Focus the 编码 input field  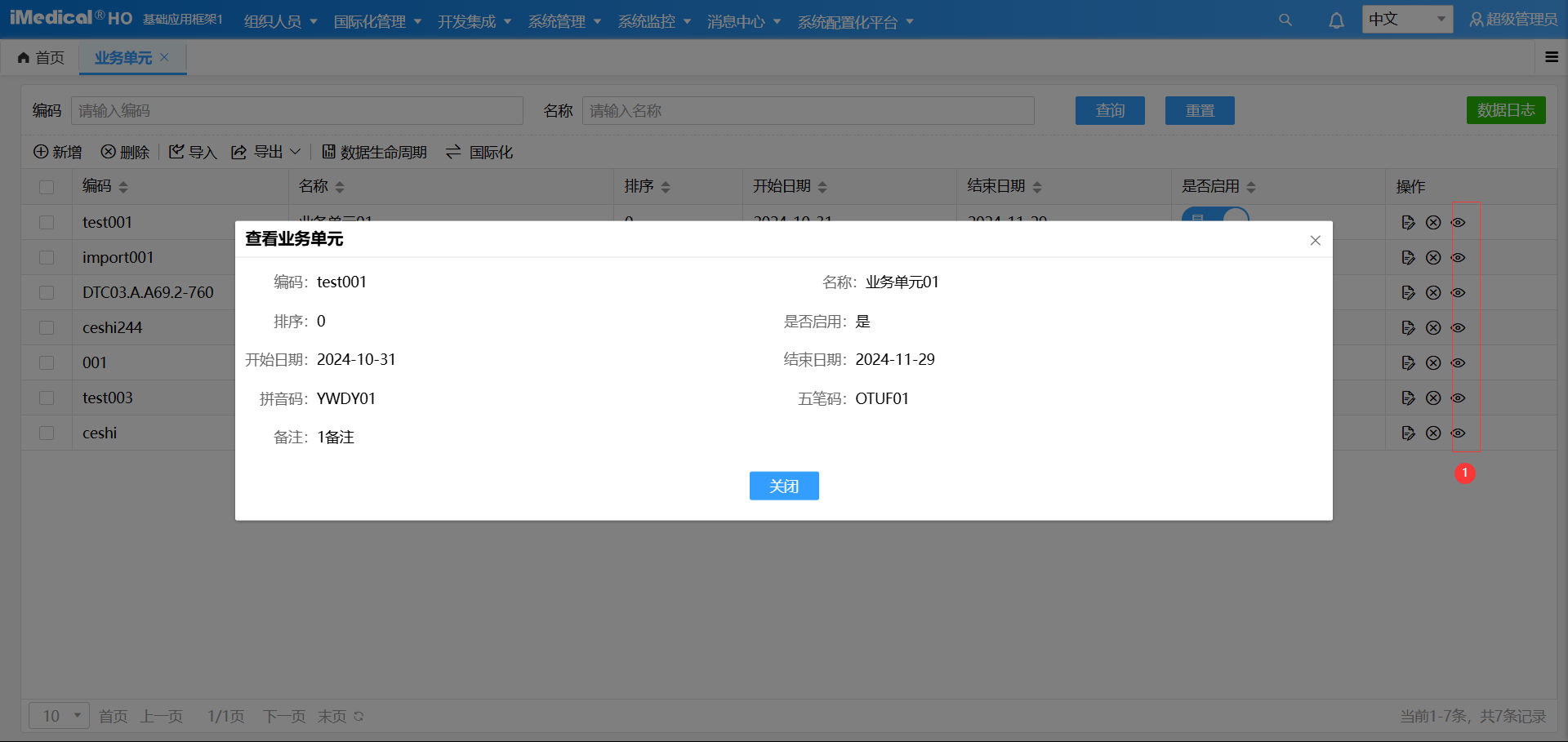[x=297, y=110]
